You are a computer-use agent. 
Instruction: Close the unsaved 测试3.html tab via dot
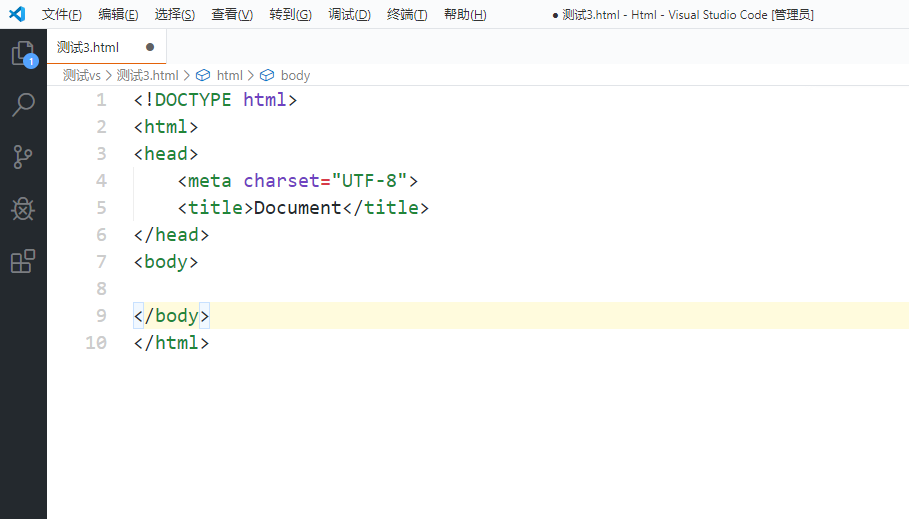pyautogui.click(x=150, y=47)
